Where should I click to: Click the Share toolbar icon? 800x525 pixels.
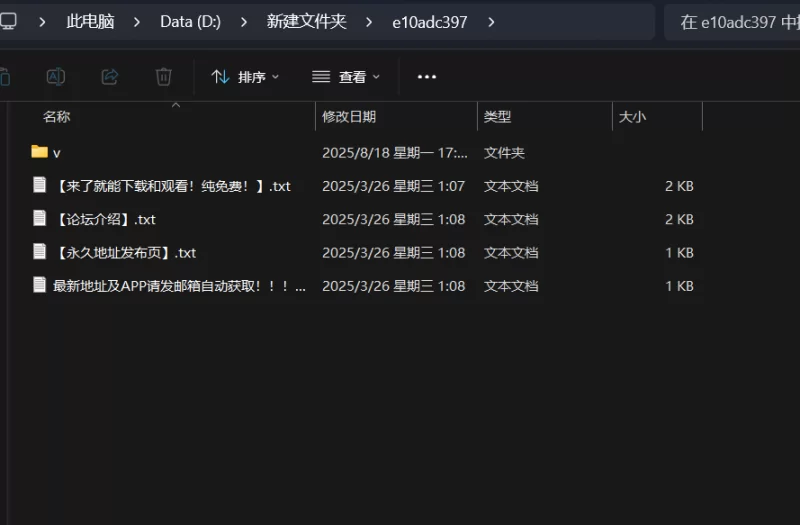point(110,77)
